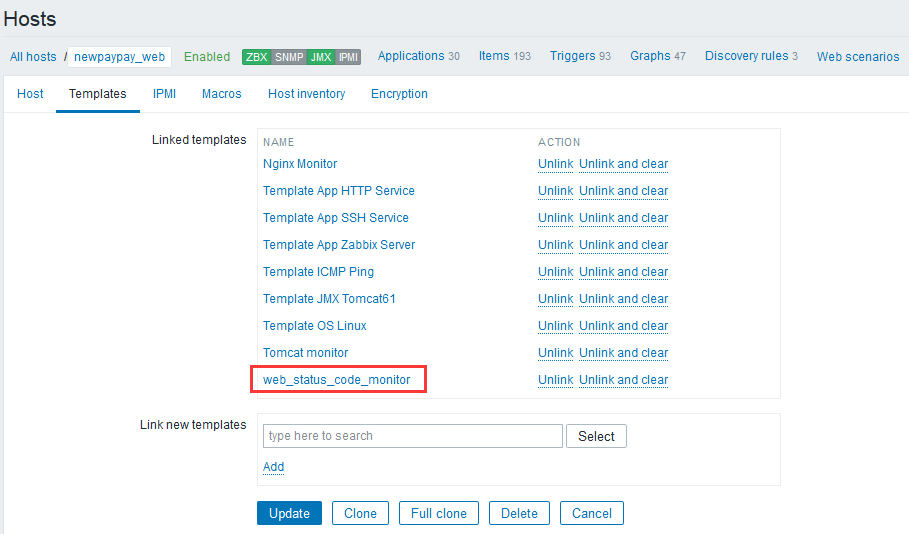Open newpaypay_web host breadcrumb
The width and height of the screenshot is (909, 534).
[119, 57]
